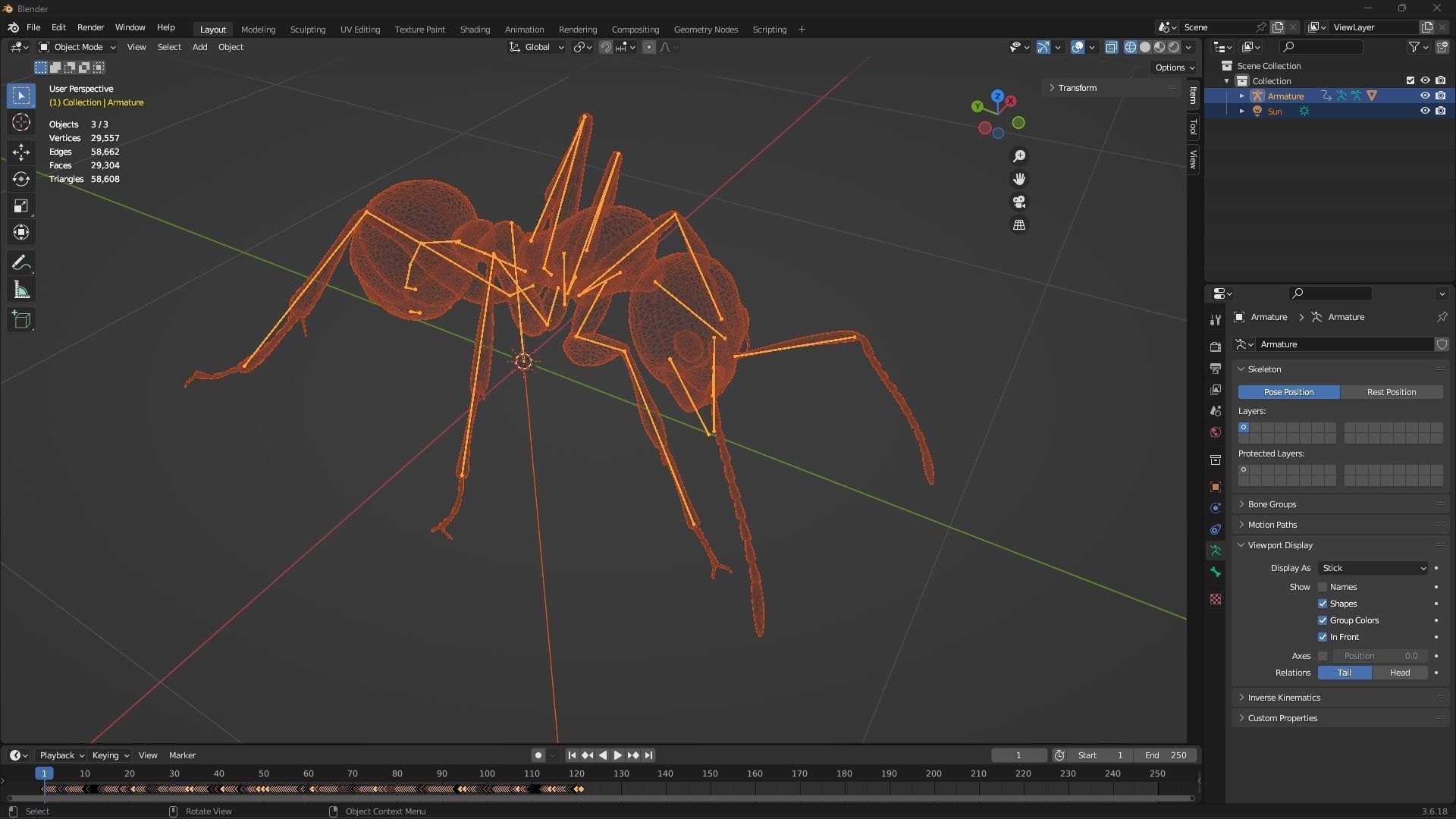Open the Render properties tab
This screenshot has height=819, width=1456.
click(x=1216, y=347)
